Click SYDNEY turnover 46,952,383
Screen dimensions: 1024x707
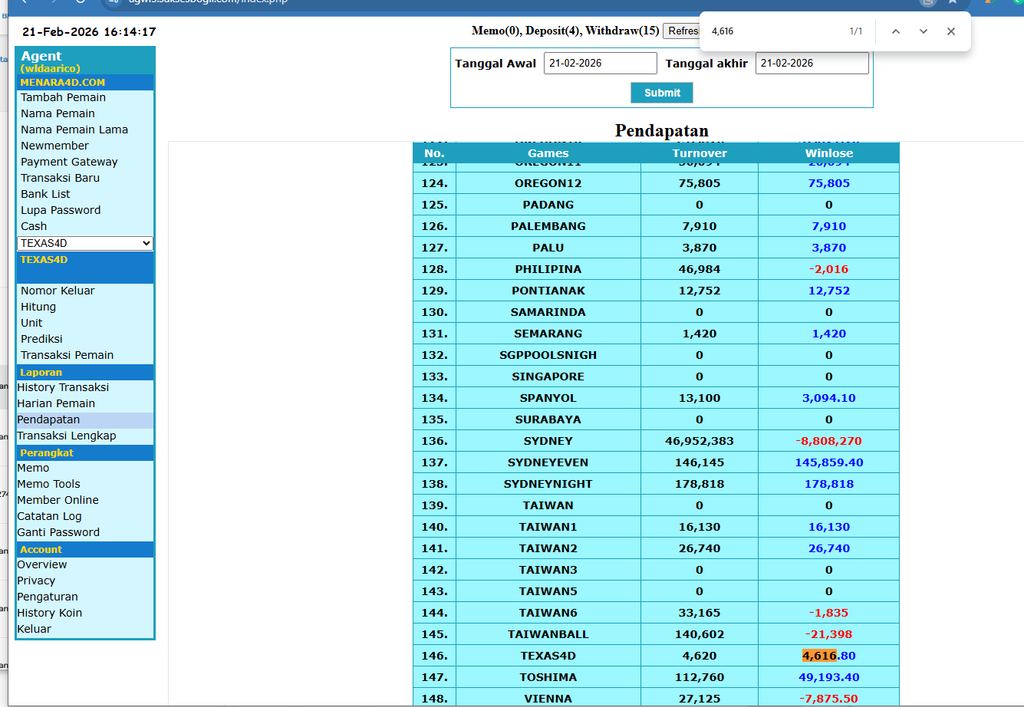[x=699, y=441]
